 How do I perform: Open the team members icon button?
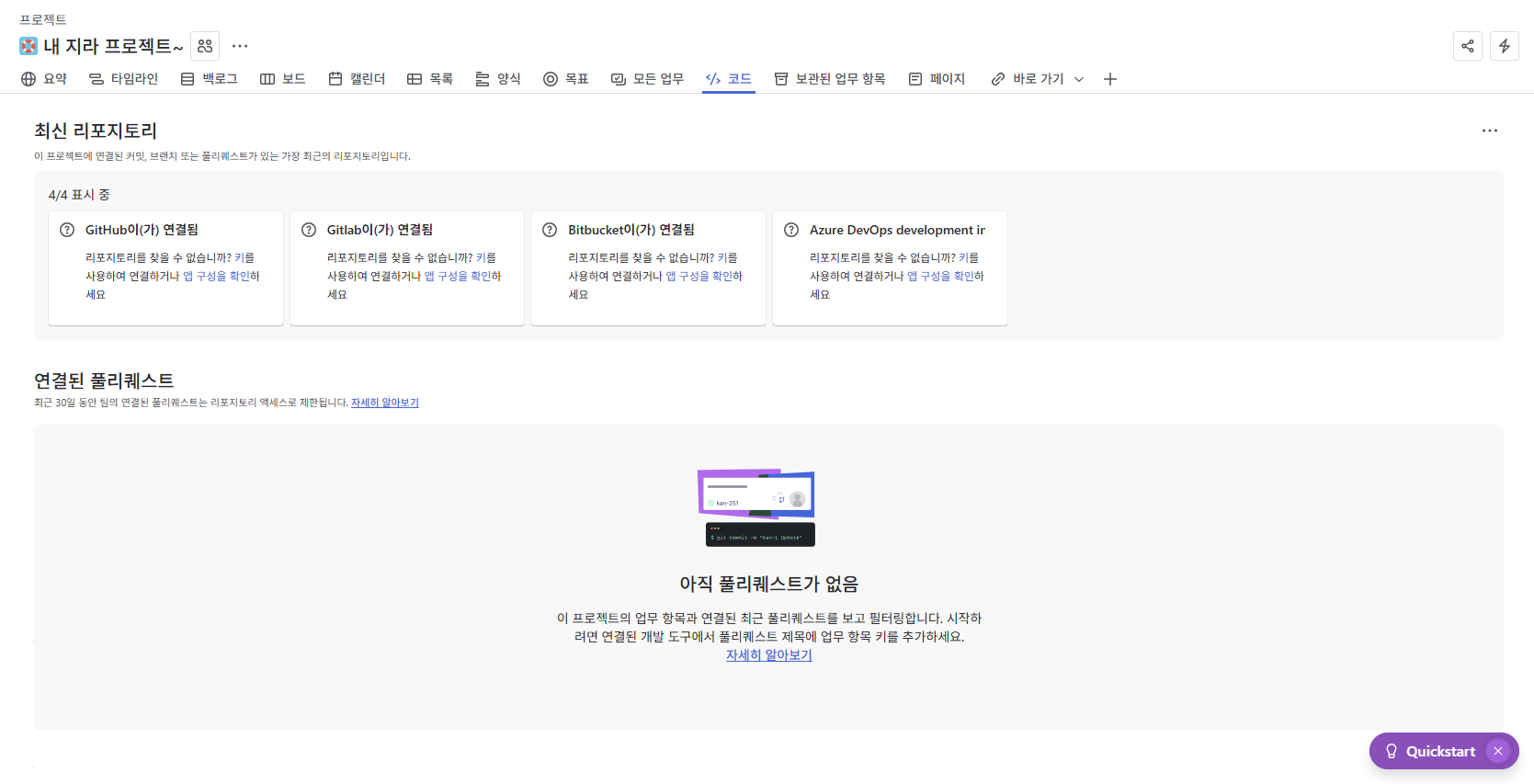click(205, 46)
